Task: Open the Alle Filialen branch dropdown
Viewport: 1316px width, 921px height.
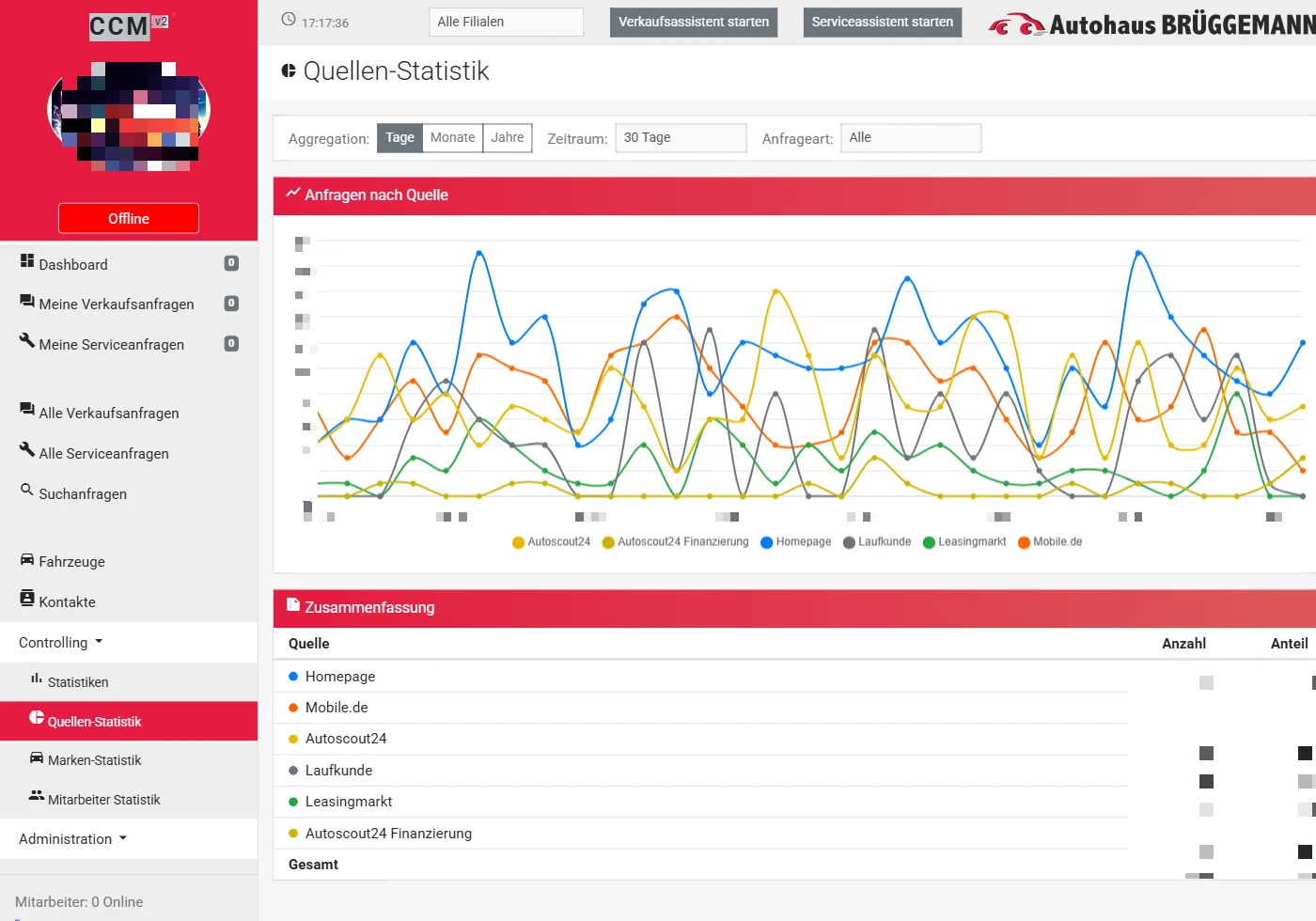Action: point(507,23)
